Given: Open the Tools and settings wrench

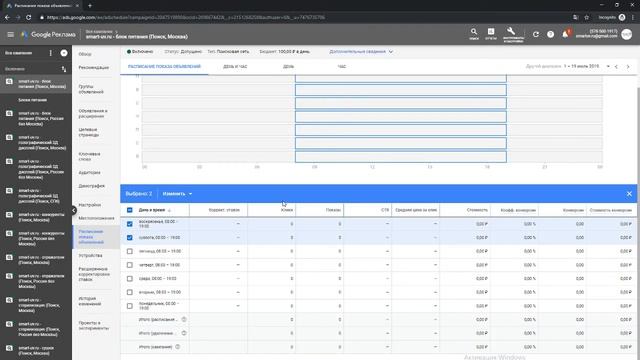Looking at the screenshot, I should (511, 34).
